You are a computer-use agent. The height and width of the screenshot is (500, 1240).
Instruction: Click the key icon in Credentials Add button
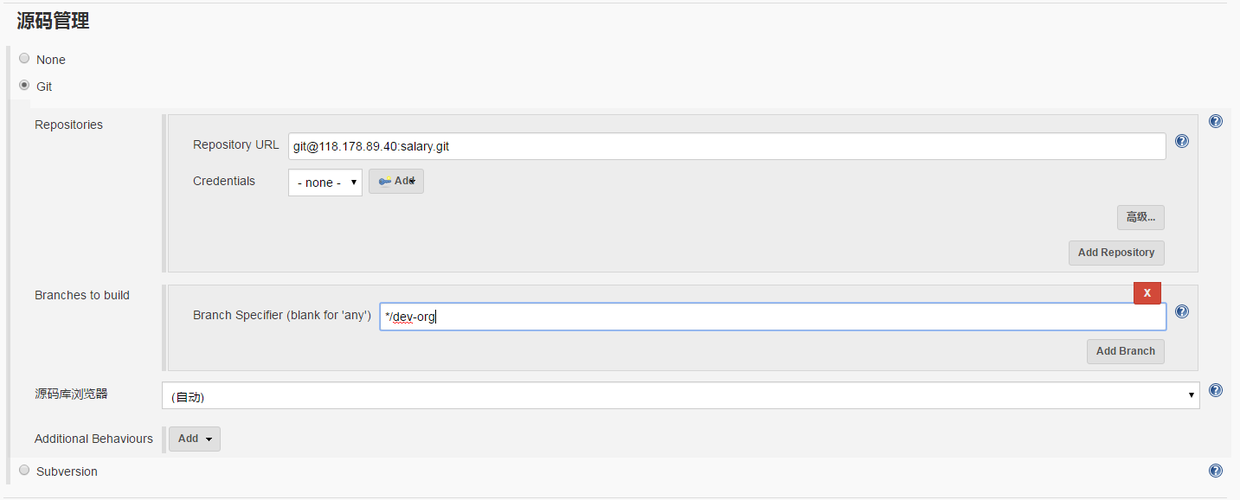(385, 181)
